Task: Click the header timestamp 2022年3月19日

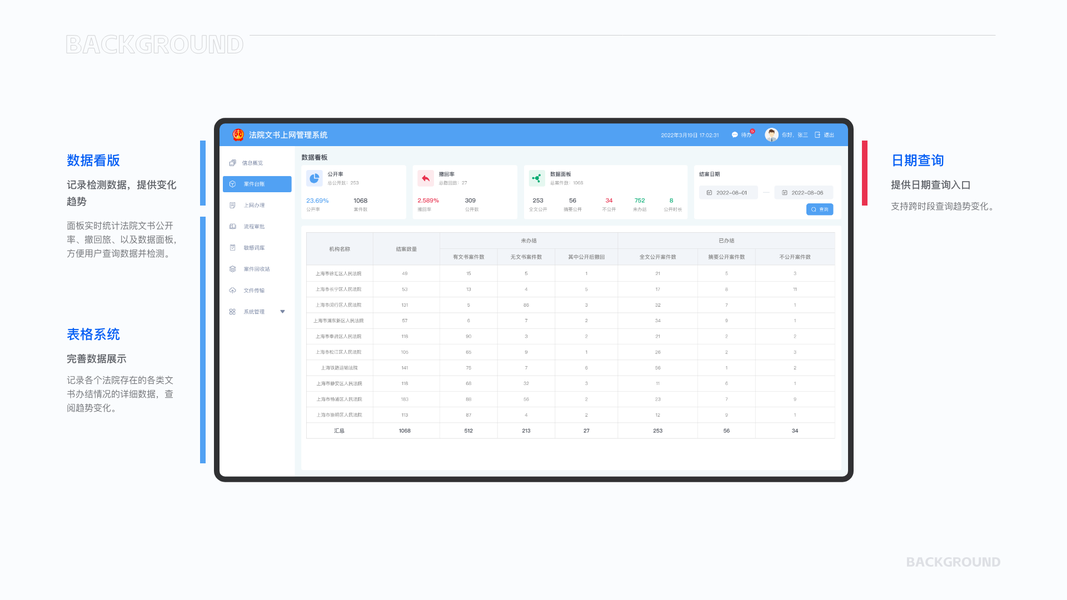Action: point(689,135)
